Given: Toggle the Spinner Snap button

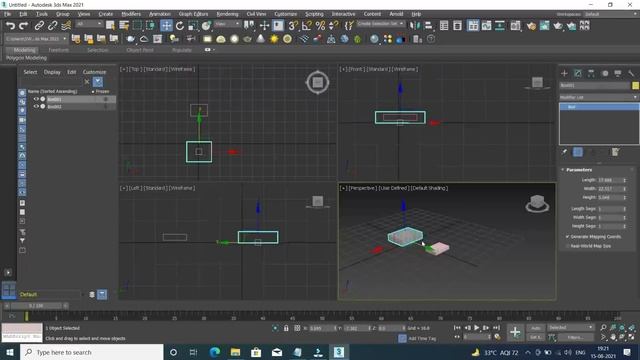Looking at the screenshot, I should pyautogui.click(x=333, y=26).
